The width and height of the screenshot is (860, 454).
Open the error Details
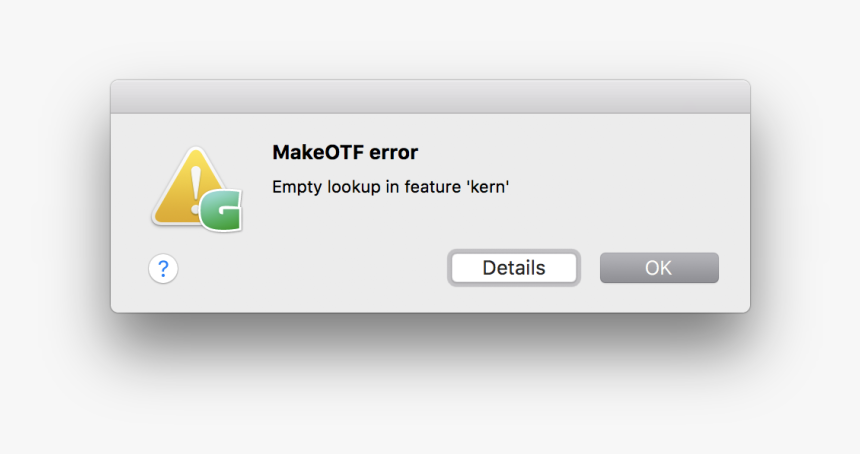click(514, 268)
